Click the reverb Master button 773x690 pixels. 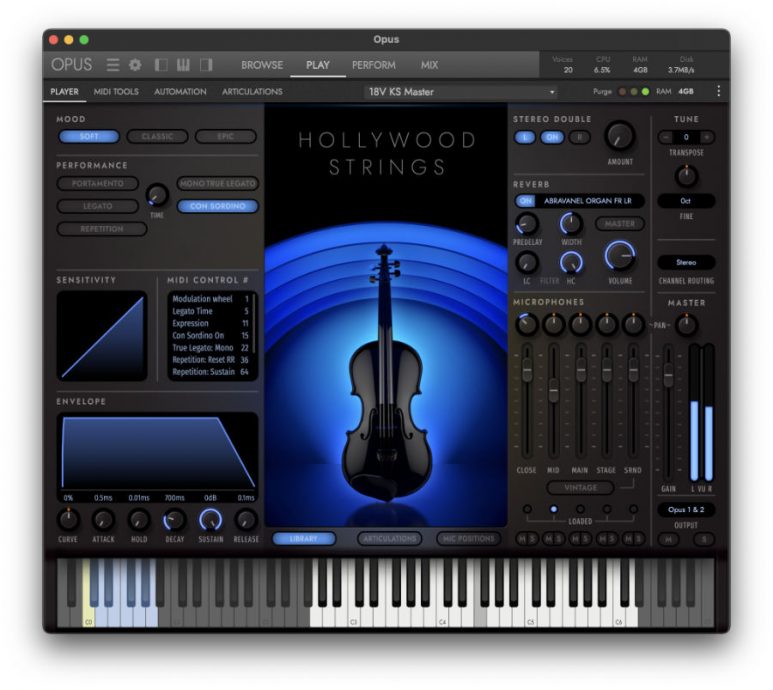pos(620,224)
